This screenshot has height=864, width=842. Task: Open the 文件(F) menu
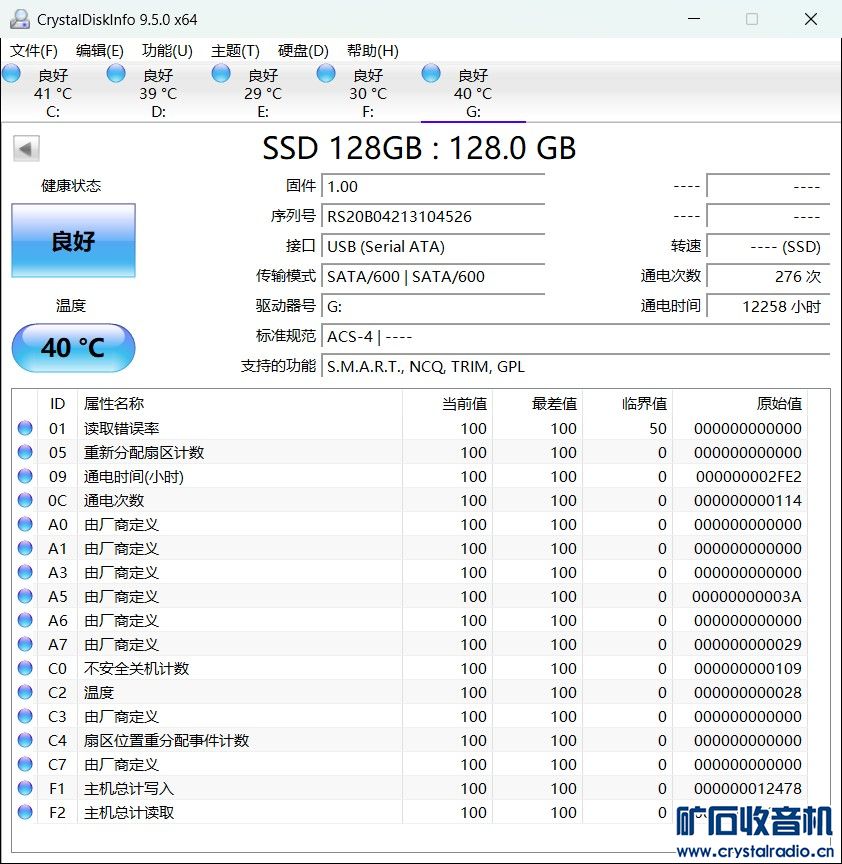coord(34,51)
